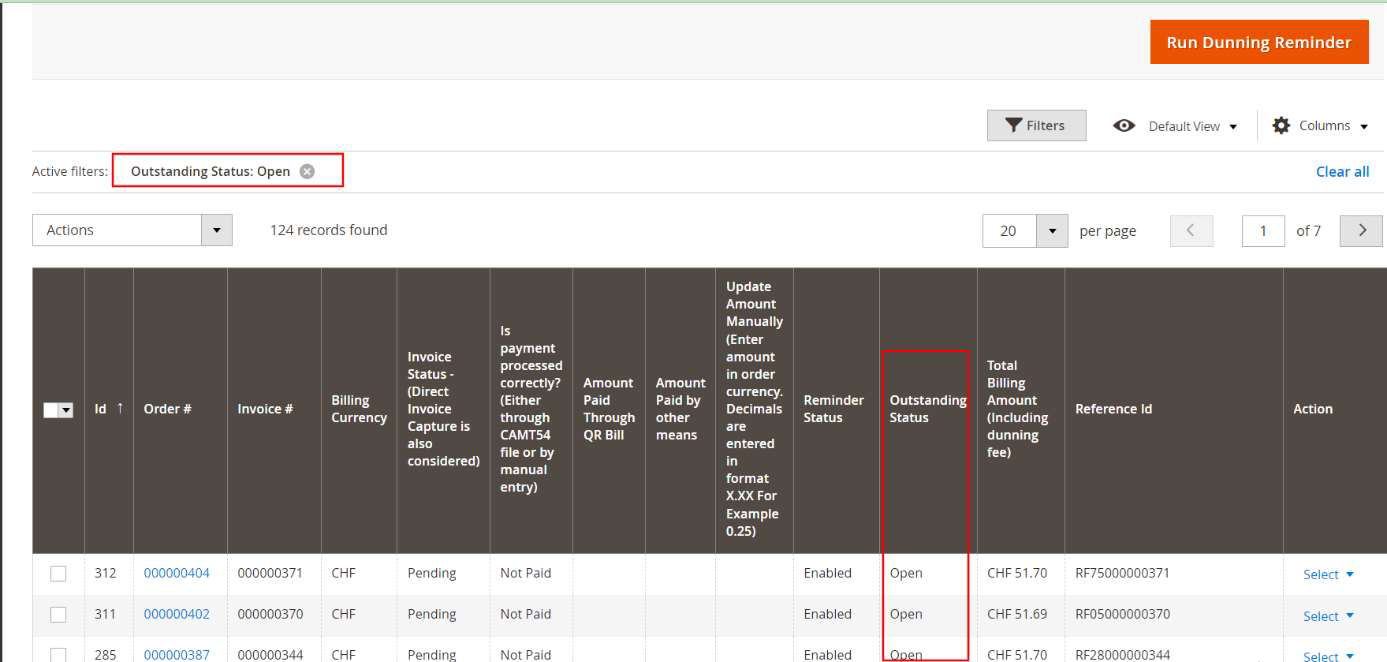Open Select action for row 312
The image size is (1387, 662).
1328,575
